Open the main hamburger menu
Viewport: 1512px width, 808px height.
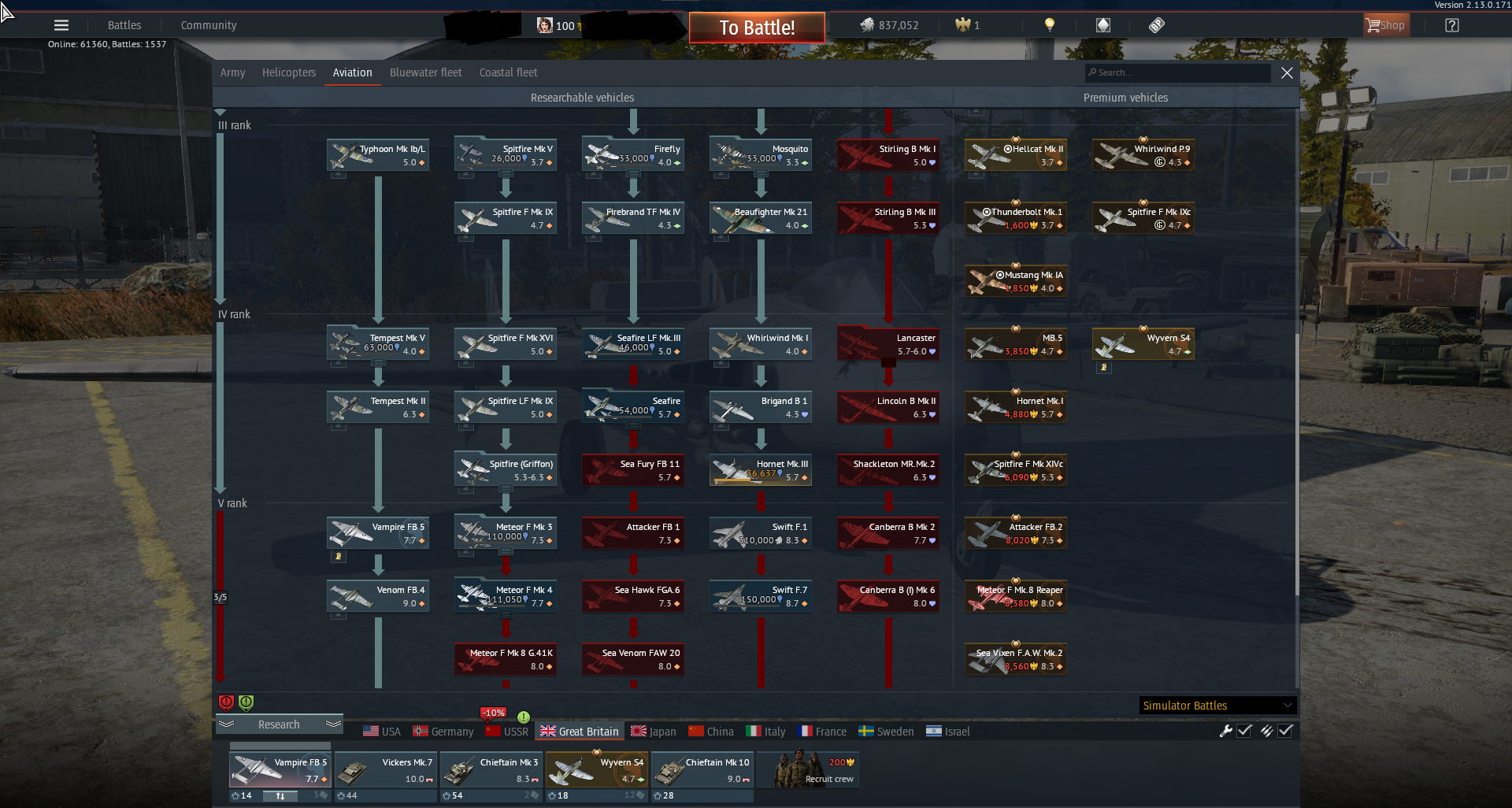click(61, 25)
